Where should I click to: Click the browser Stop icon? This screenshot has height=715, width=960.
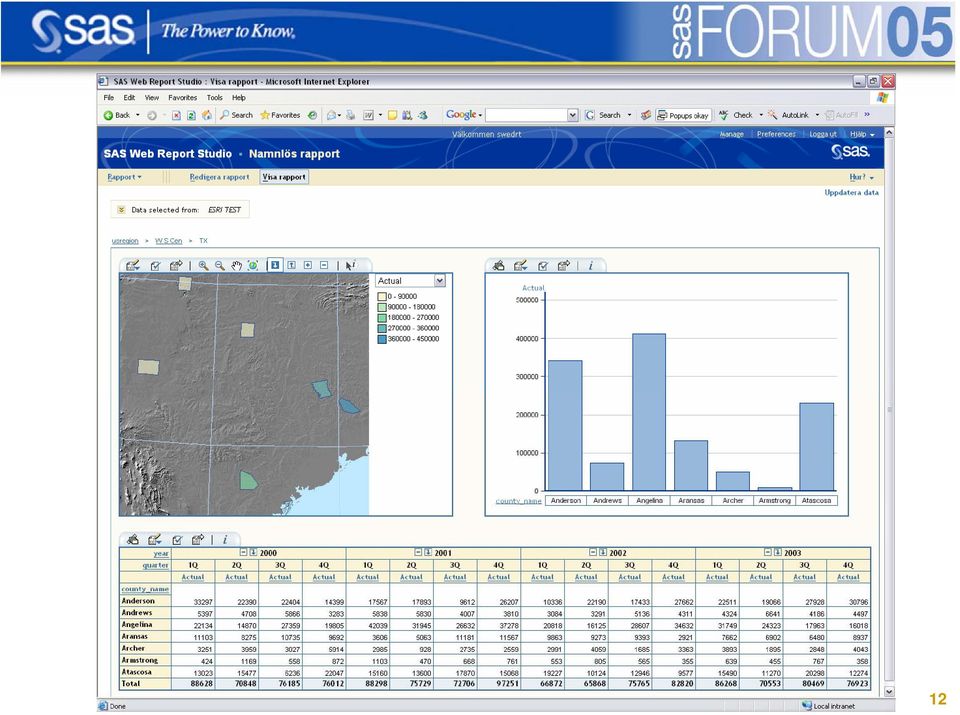point(176,115)
